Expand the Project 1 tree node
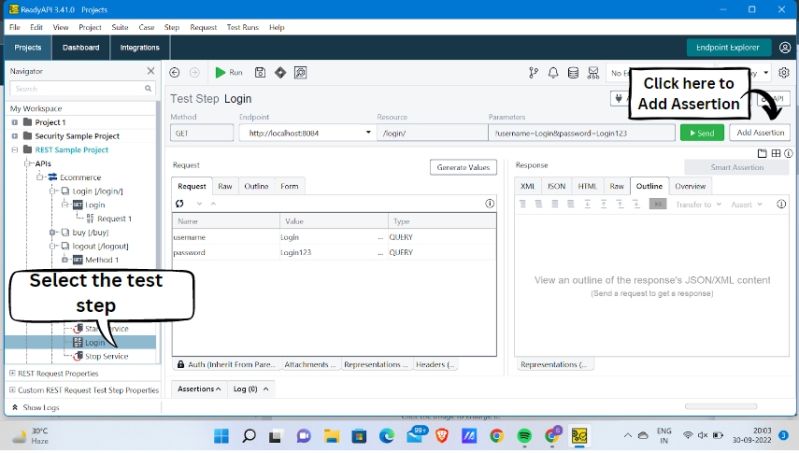The width and height of the screenshot is (799, 453). coord(14,122)
